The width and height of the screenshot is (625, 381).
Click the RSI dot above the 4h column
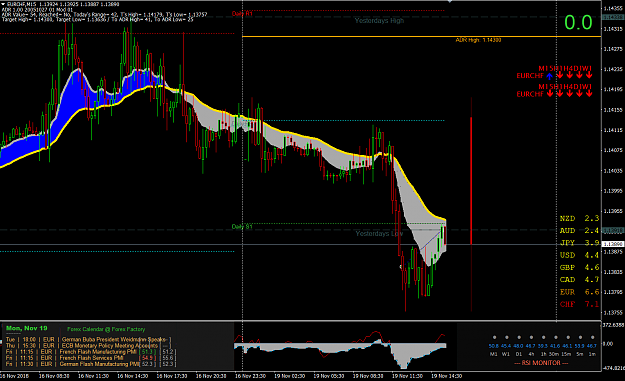point(531,337)
